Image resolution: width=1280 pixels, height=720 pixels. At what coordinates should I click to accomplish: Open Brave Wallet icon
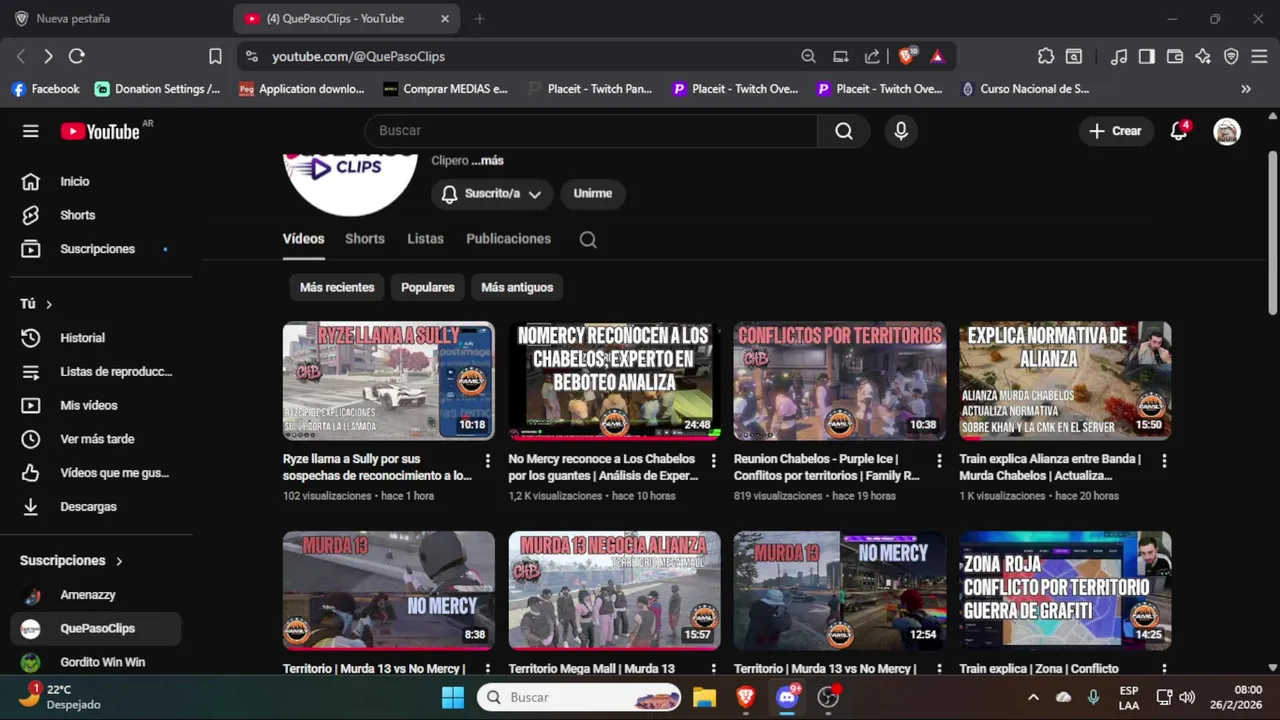click(x=1175, y=57)
